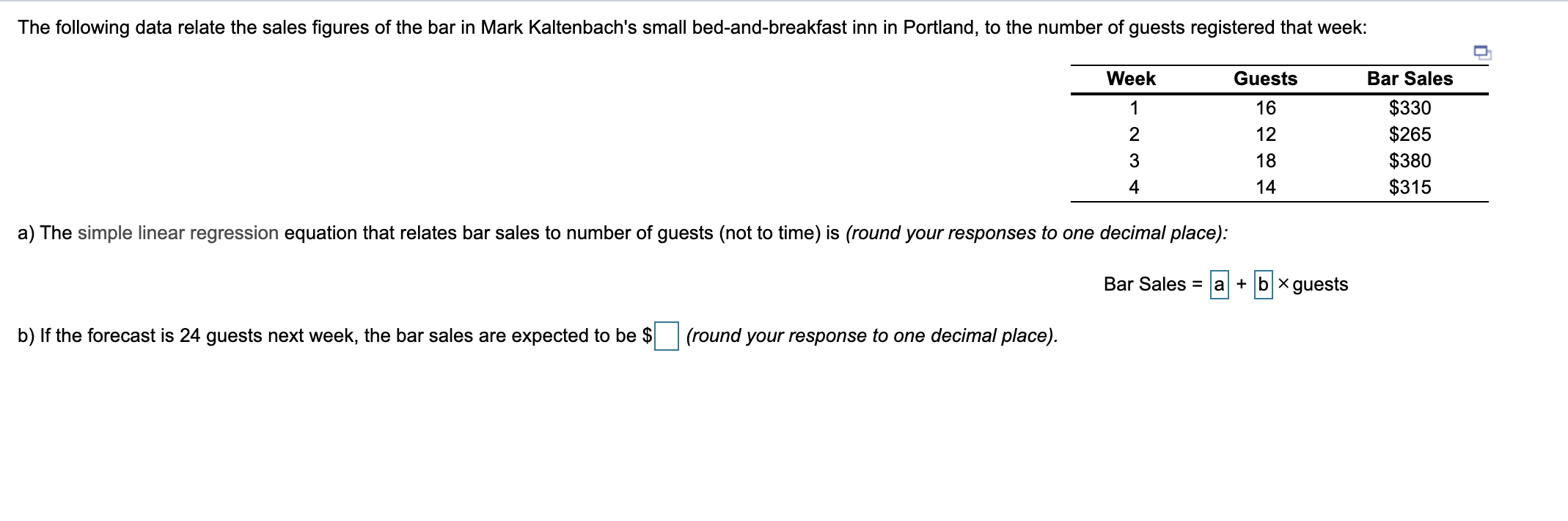Open the simple linear regression link

click(x=177, y=233)
